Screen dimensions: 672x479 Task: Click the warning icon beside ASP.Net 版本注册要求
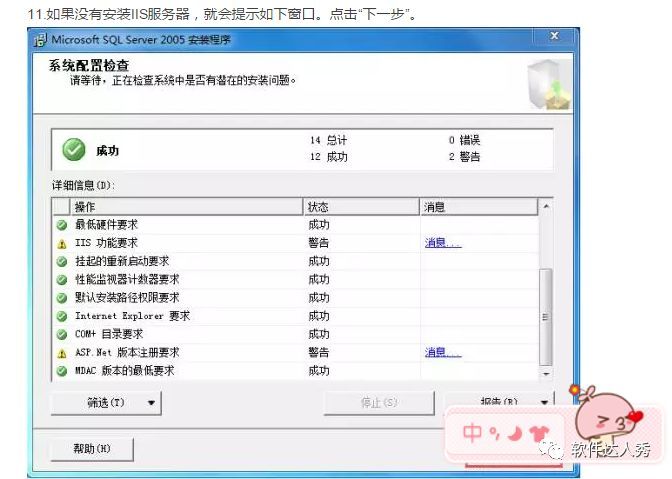(x=62, y=353)
